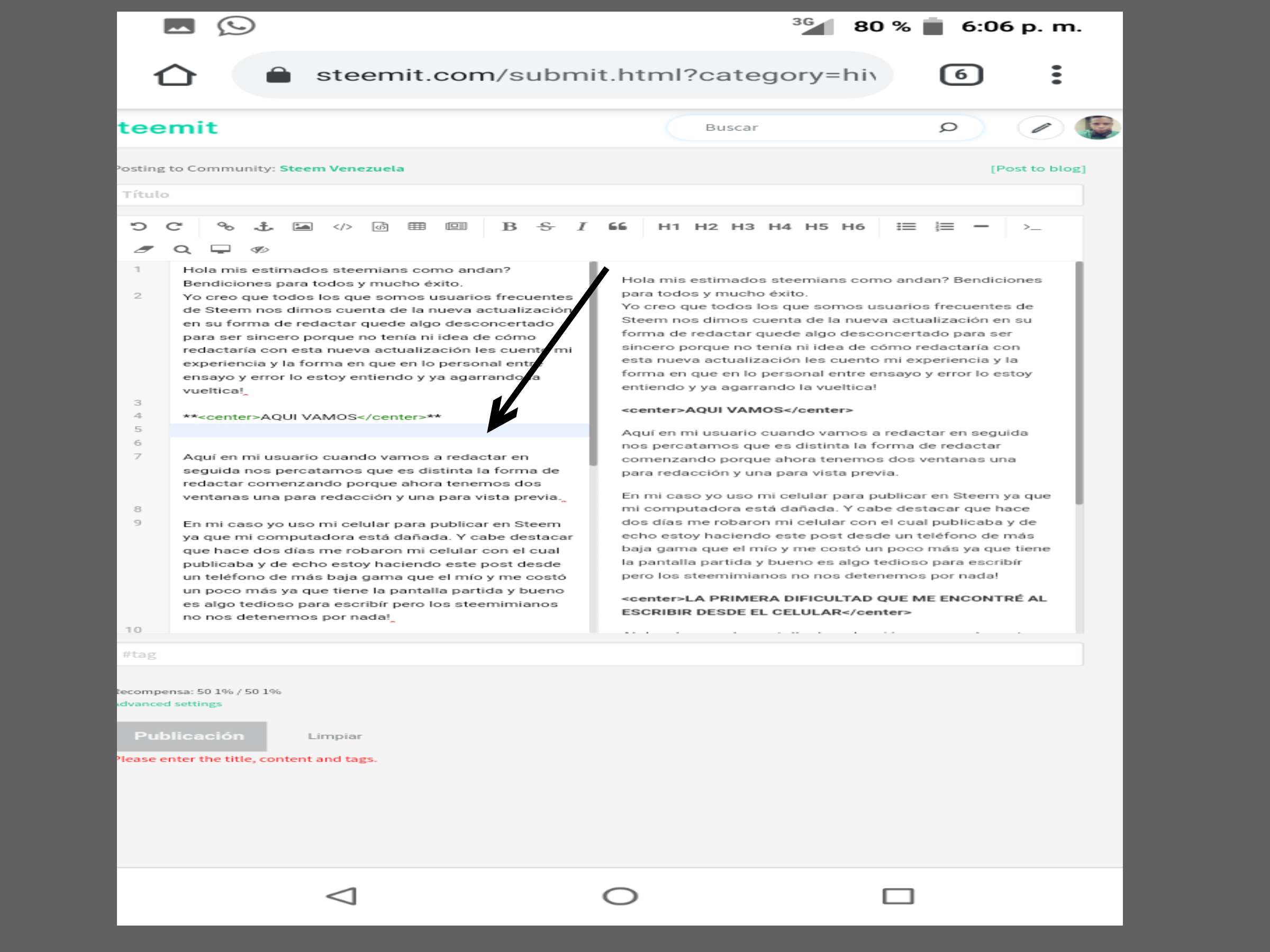Click the Publicación button
Screen dimensions: 1270x952
pos(192,736)
